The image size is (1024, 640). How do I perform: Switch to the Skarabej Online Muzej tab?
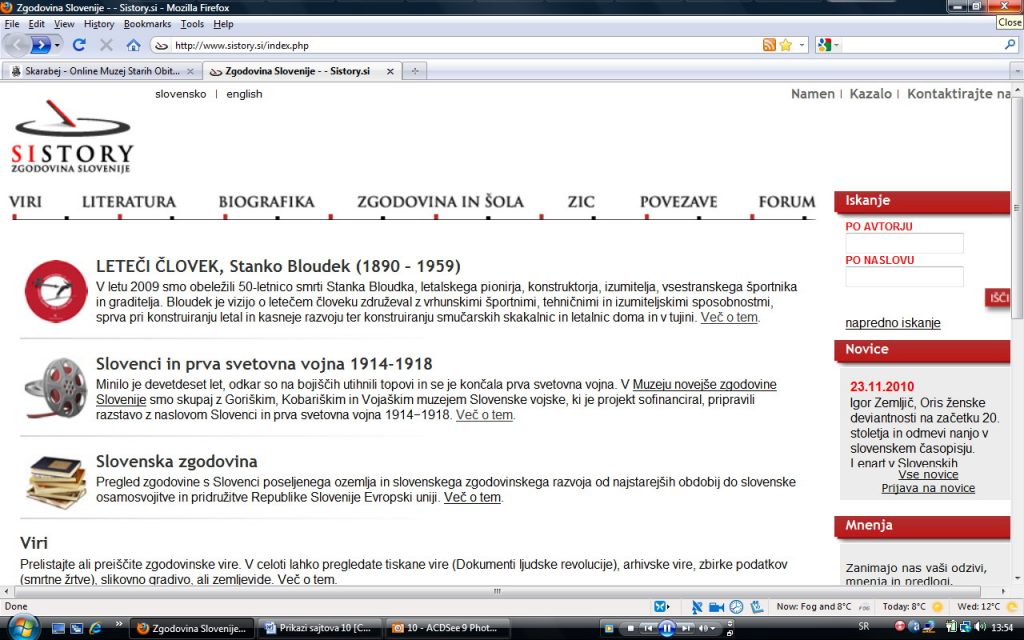(101, 71)
